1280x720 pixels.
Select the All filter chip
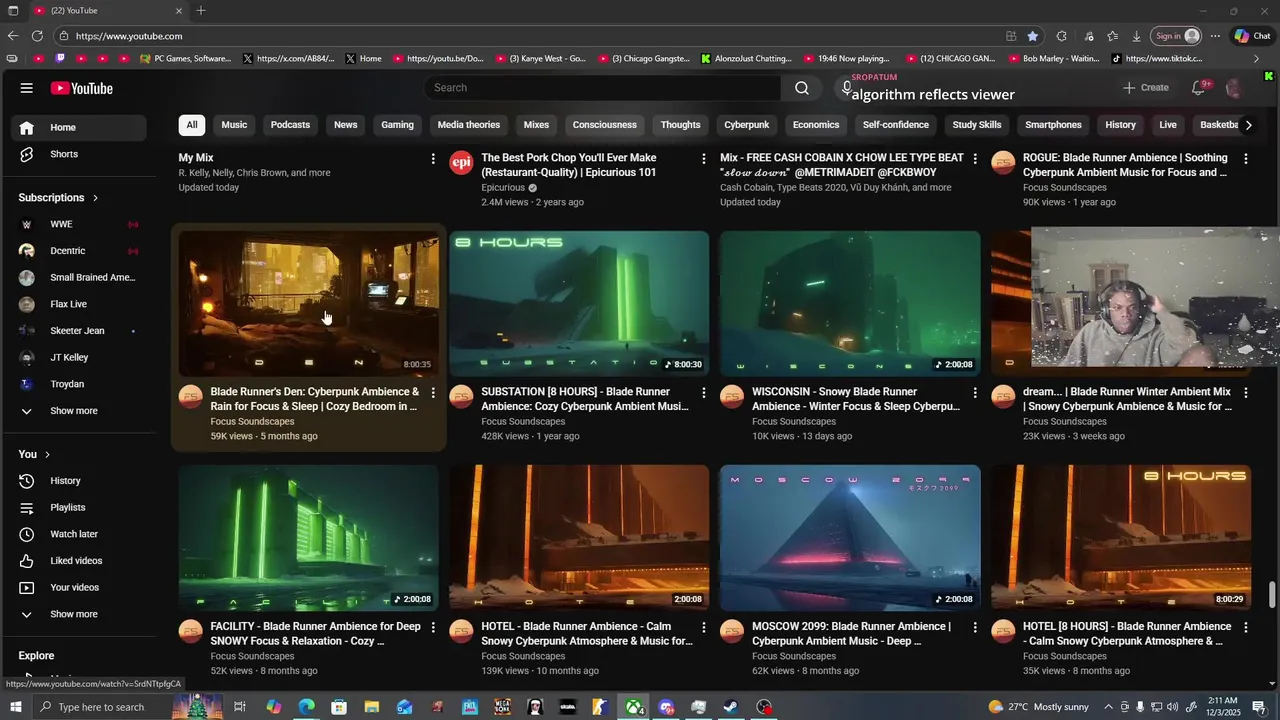pyautogui.click(x=192, y=125)
